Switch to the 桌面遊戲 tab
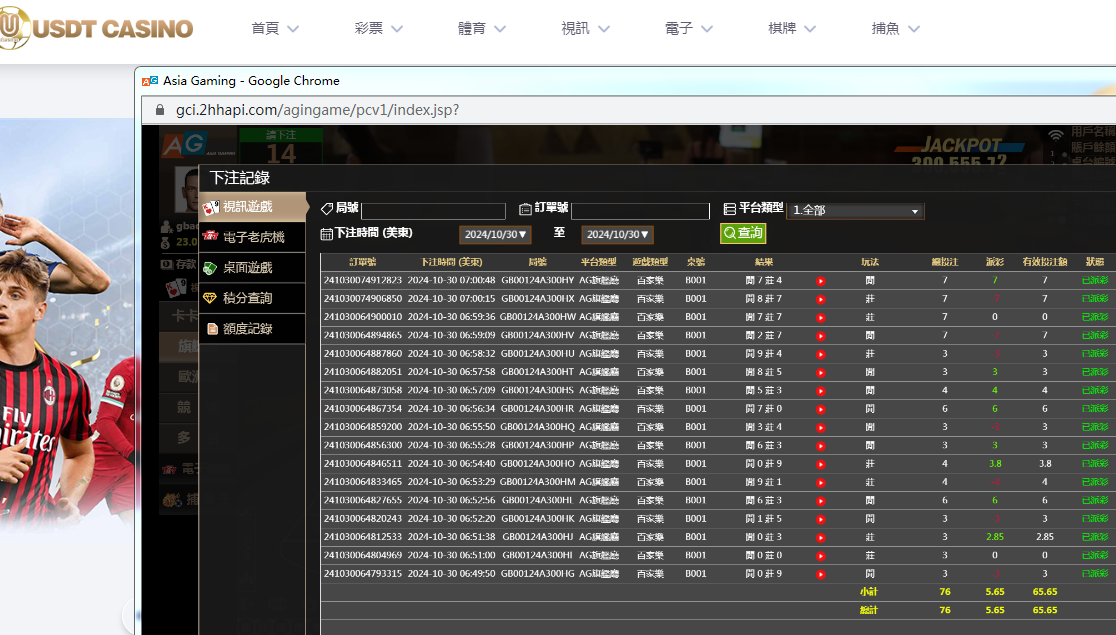1116x635 pixels. click(x=247, y=268)
